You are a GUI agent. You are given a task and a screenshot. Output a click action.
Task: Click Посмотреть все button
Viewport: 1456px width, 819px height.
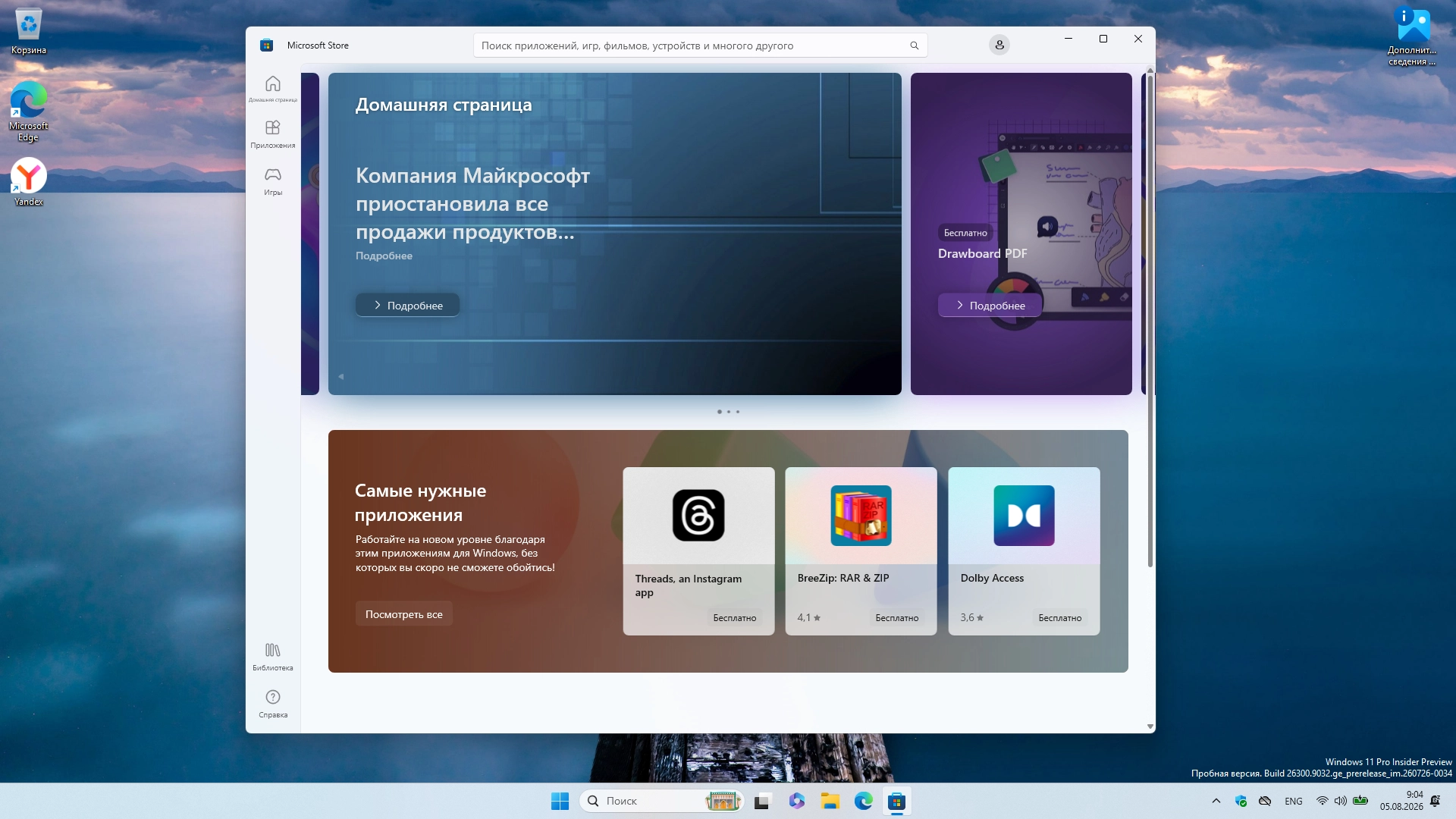pyautogui.click(x=404, y=614)
